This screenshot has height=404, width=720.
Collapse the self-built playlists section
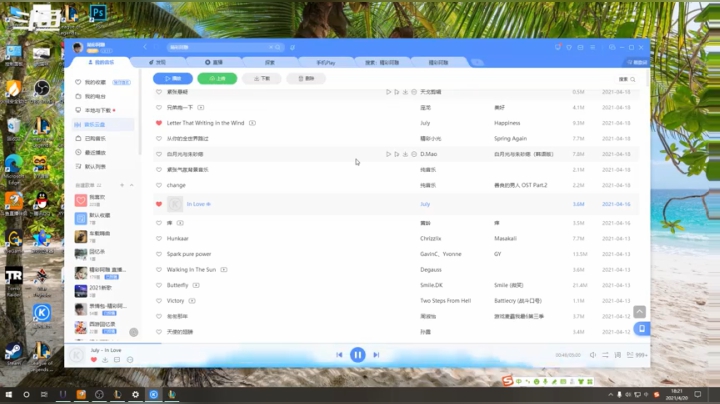pyautogui.click(x=132, y=185)
